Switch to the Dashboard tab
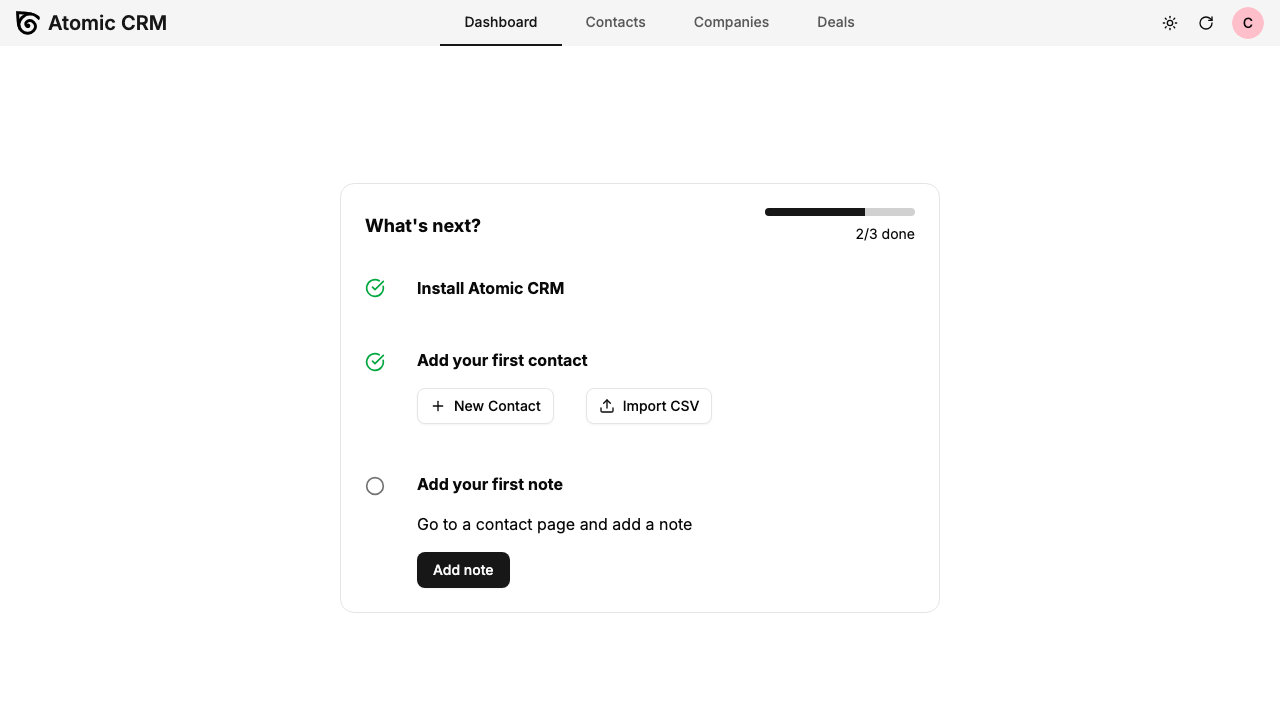Image resolution: width=1280 pixels, height=720 pixels. pos(501,22)
